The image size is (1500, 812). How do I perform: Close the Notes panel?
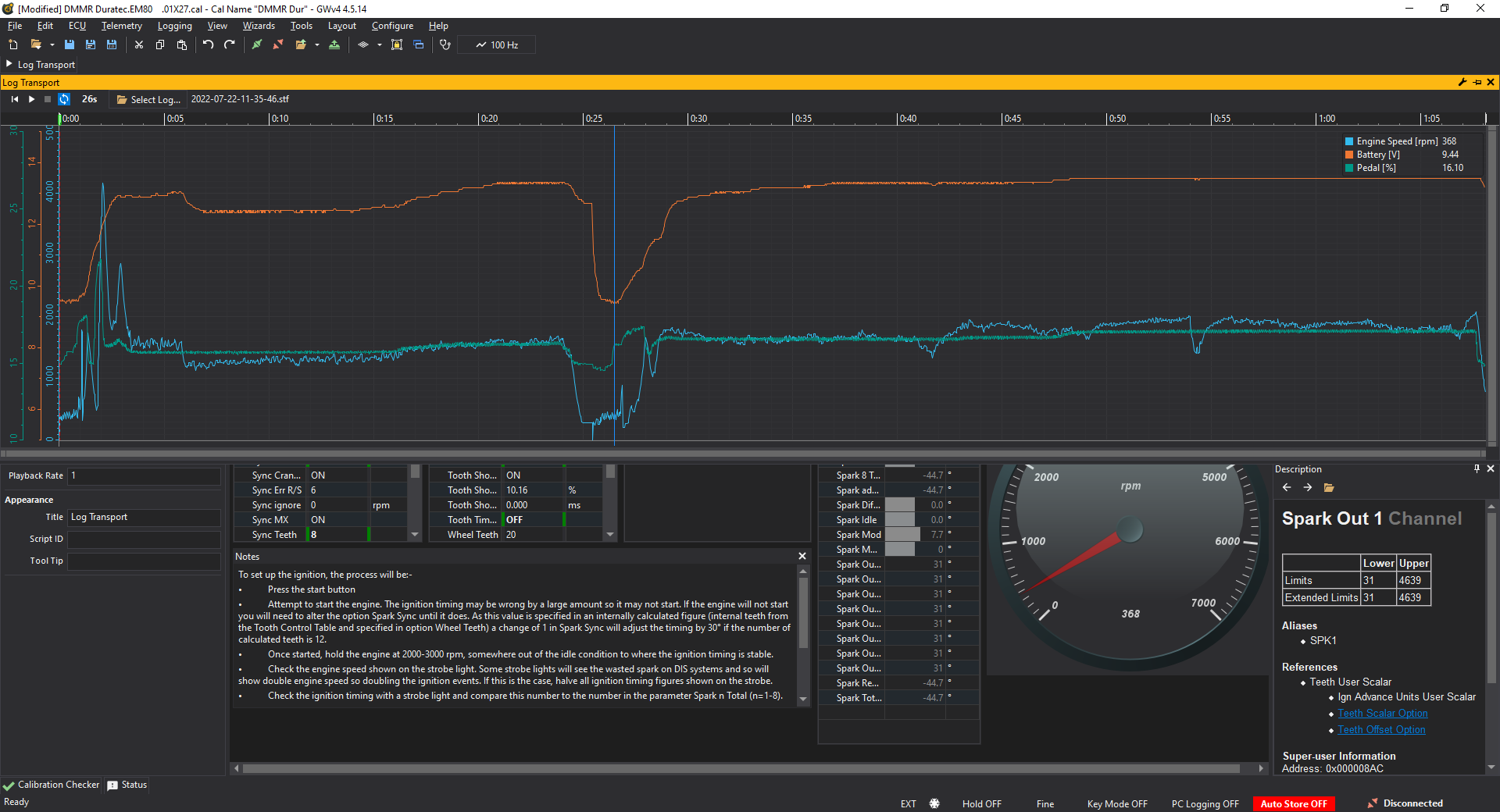(x=802, y=556)
